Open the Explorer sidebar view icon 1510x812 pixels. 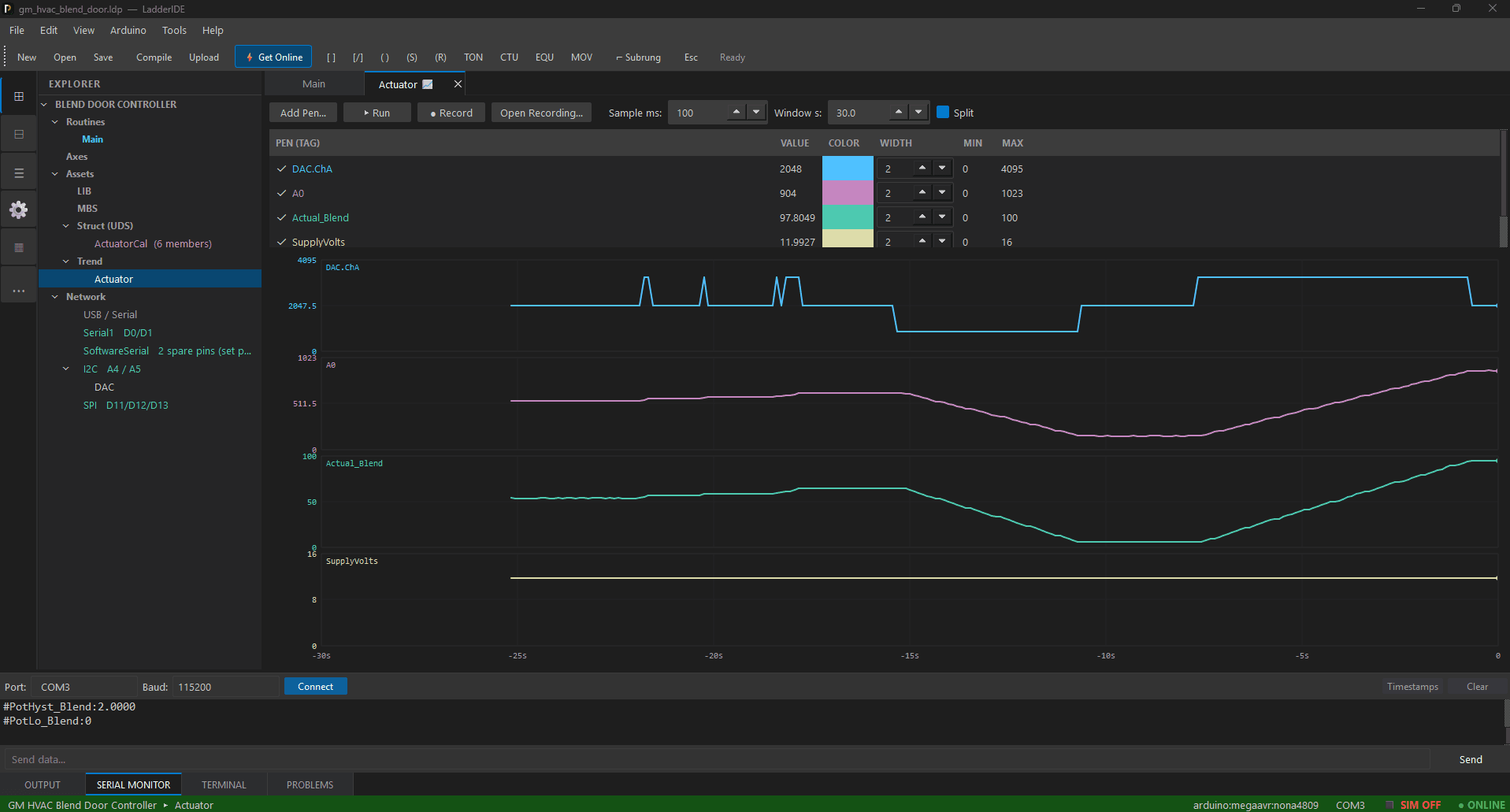click(x=19, y=96)
